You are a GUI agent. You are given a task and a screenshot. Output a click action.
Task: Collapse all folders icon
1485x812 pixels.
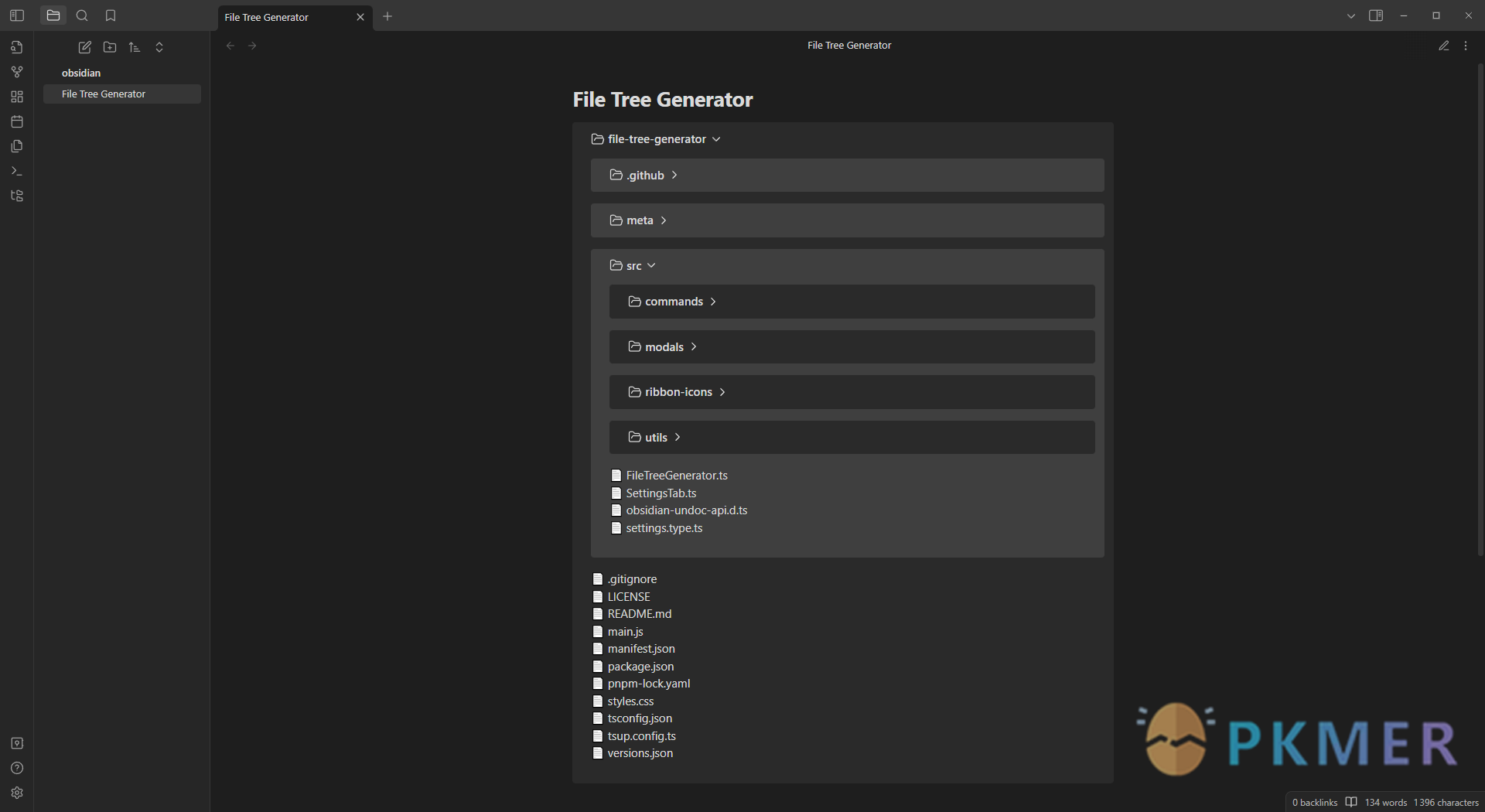(x=159, y=47)
